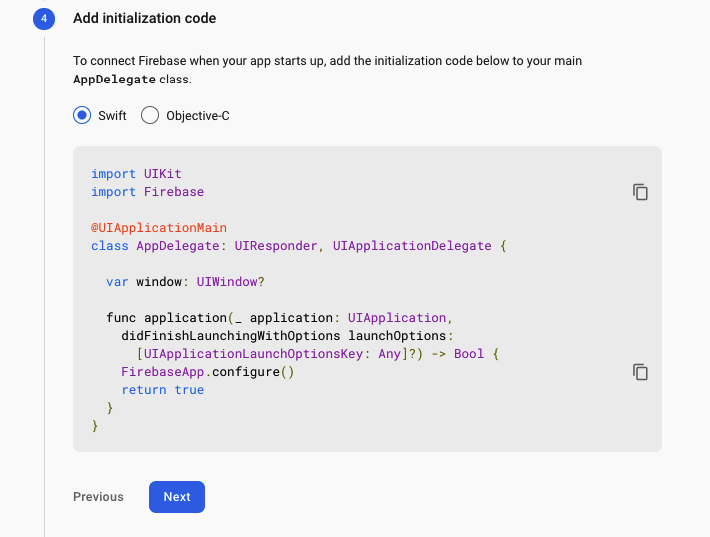Image resolution: width=710 pixels, height=537 pixels.
Task: Click the 'import Firebase' code line
Action: [148, 192]
